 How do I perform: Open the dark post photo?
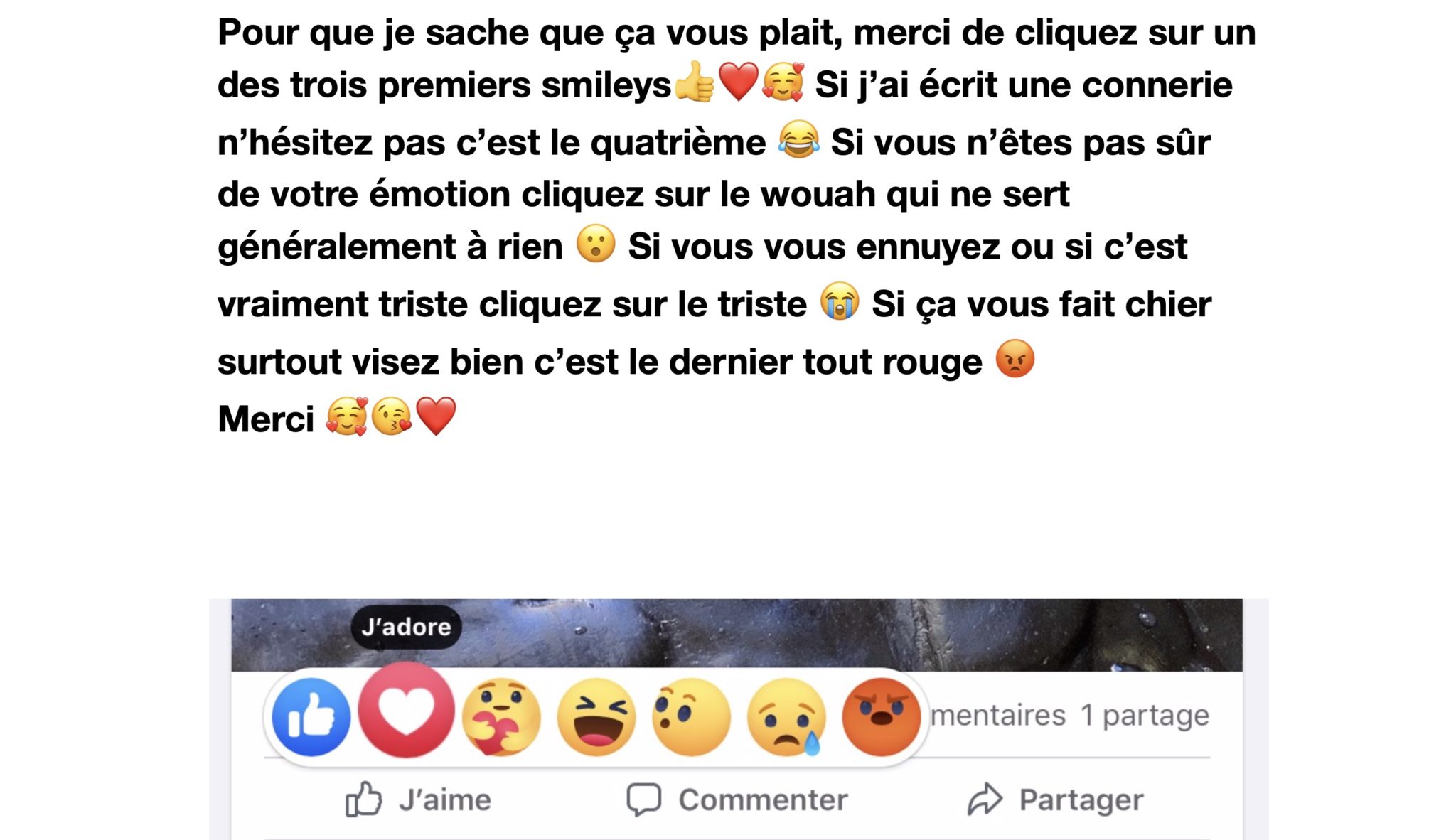737,635
